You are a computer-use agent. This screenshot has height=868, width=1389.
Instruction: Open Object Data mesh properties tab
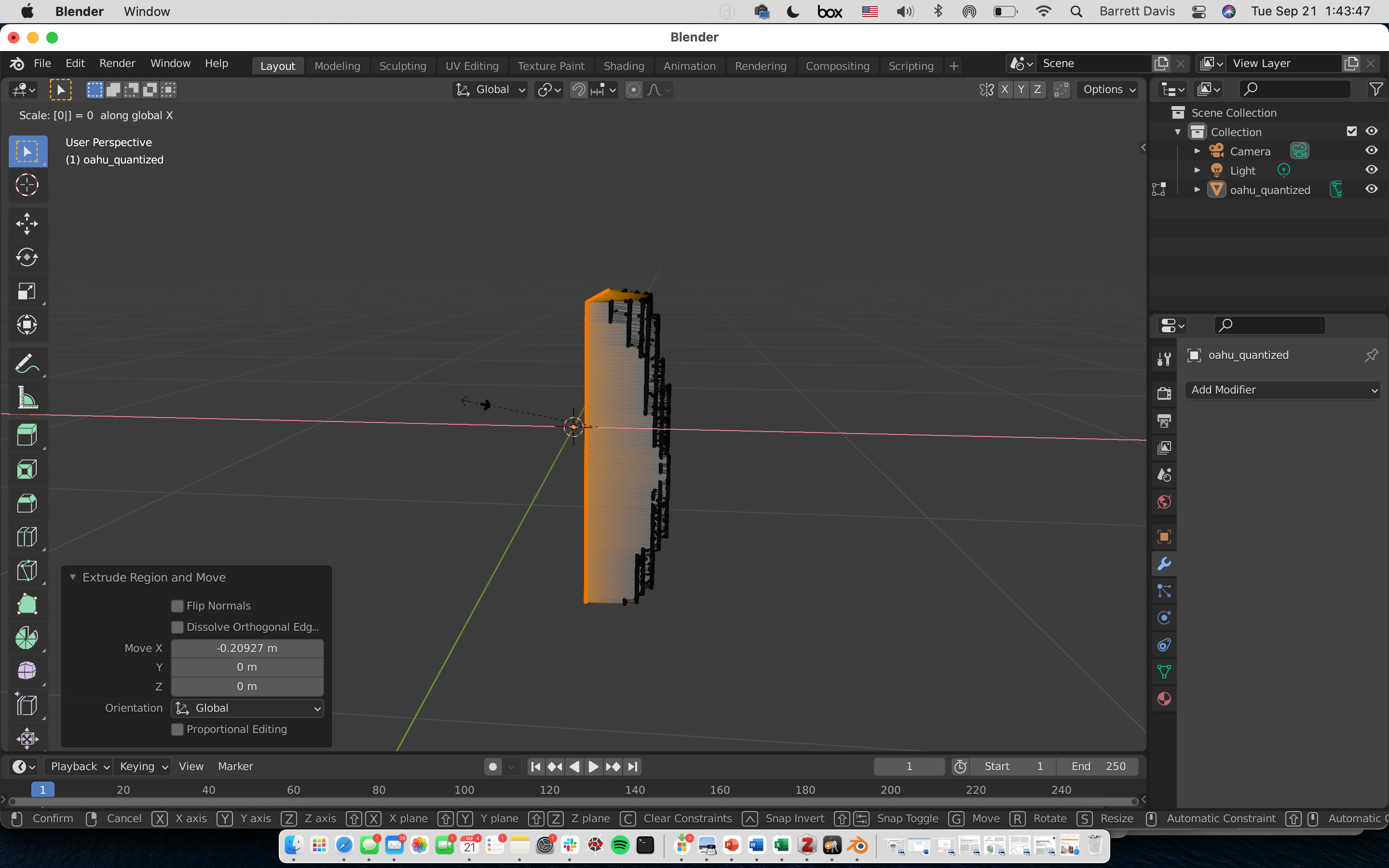pos(1164,672)
